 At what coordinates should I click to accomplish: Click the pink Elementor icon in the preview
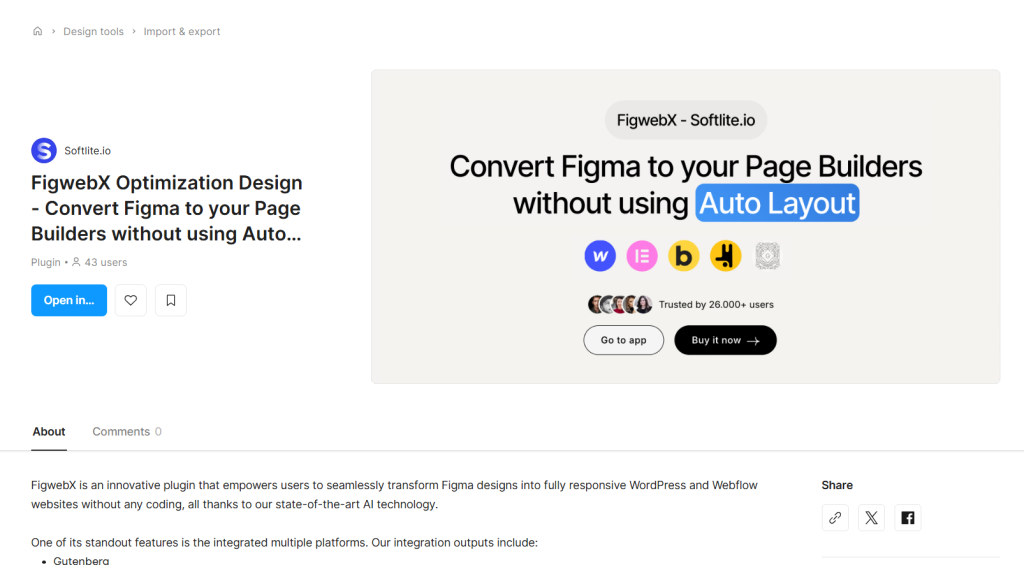tap(642, 255)
